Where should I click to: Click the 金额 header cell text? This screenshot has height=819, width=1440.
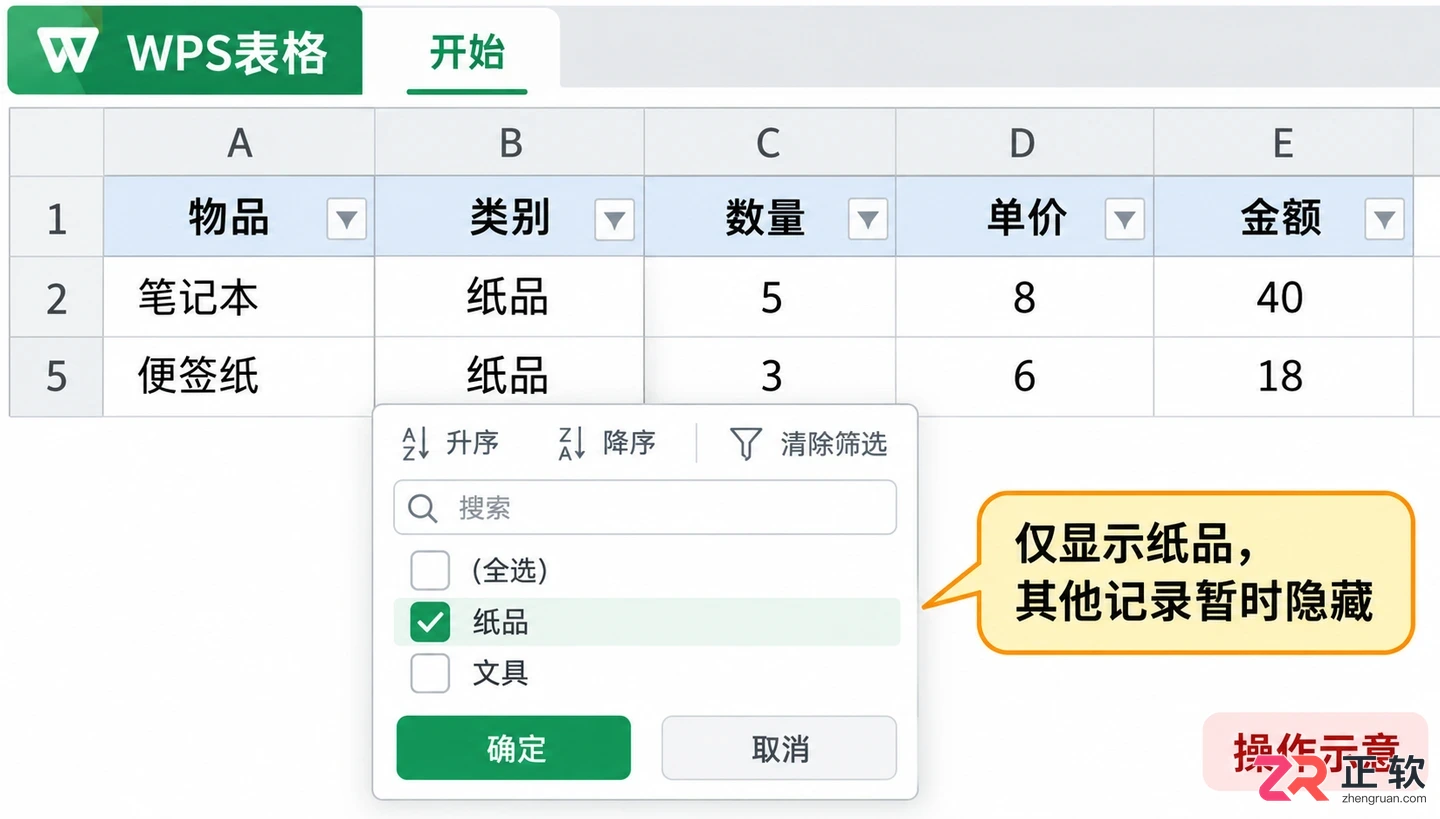click(1281, 217)
